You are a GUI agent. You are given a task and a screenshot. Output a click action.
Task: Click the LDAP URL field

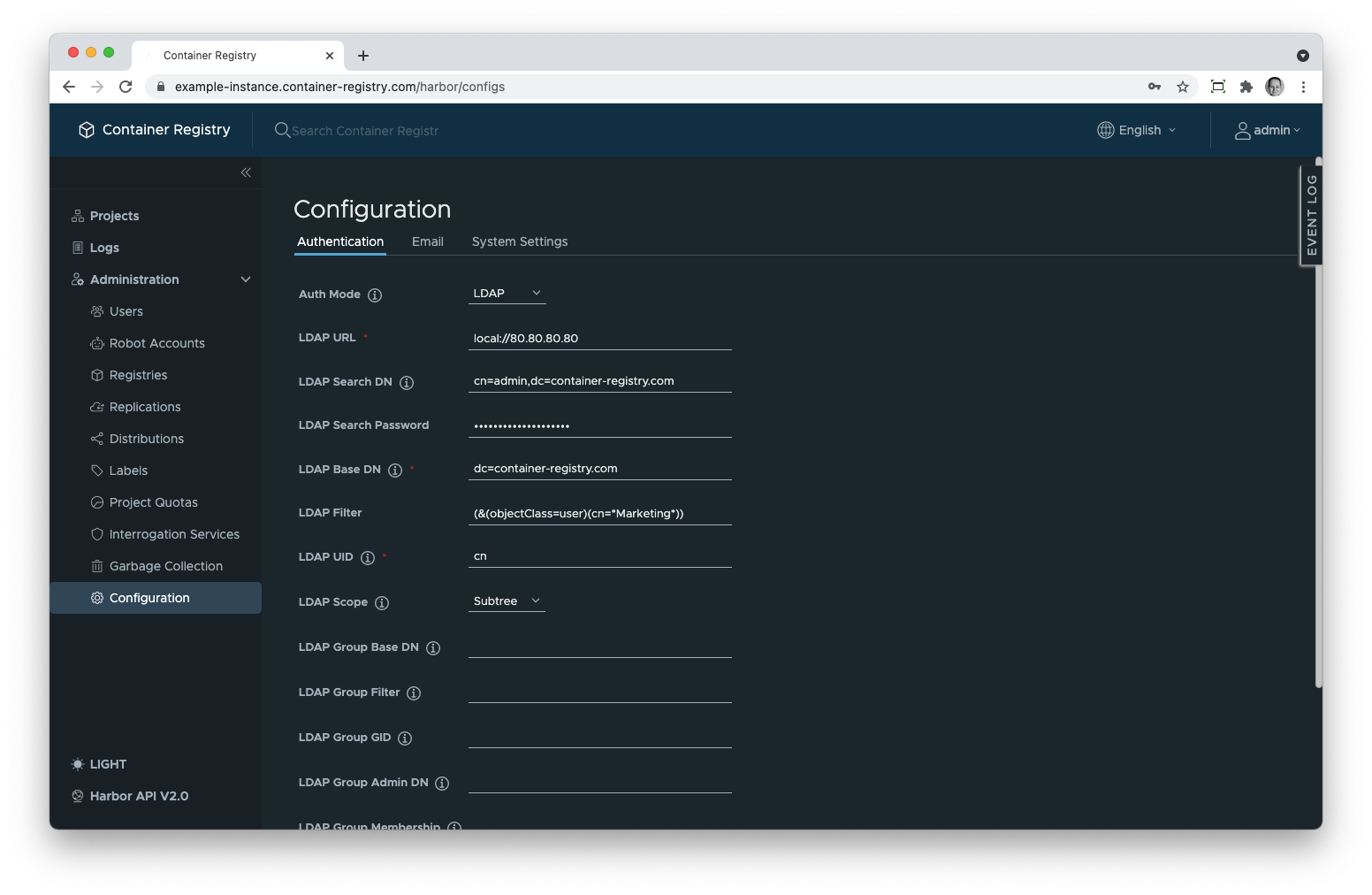click(600, 338)
